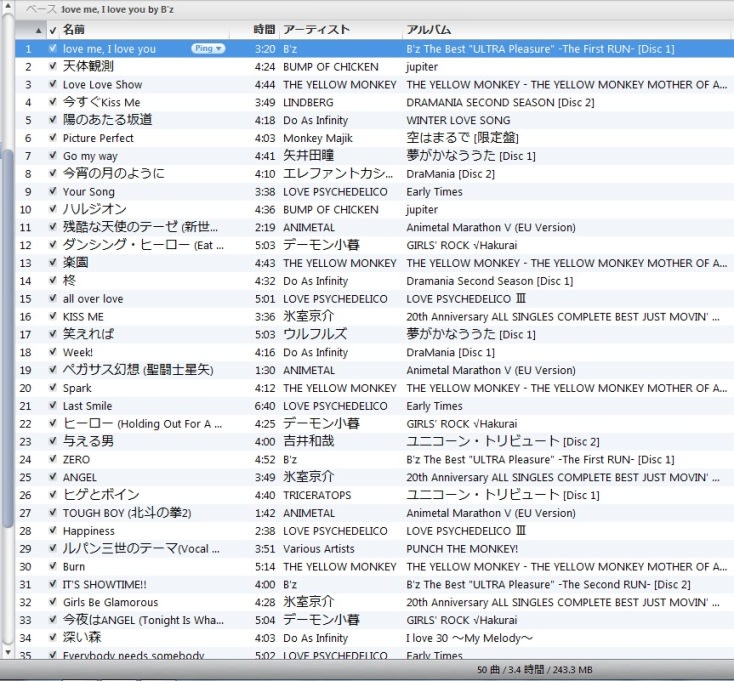Sort by the 名前 column header
Image resolution: width=734 pixels, height=681 pixels.
tap(73, 29)
